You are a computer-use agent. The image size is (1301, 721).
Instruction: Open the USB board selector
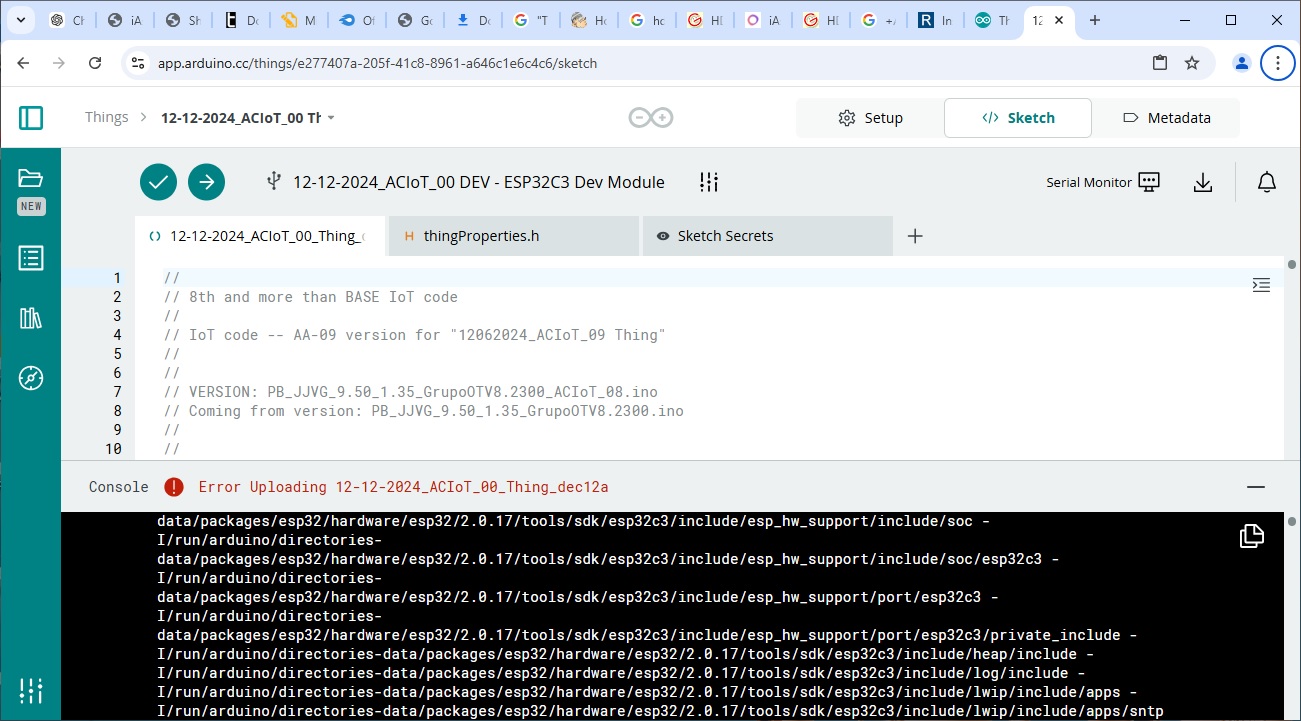pyautogui.click(x=273, y=181)
